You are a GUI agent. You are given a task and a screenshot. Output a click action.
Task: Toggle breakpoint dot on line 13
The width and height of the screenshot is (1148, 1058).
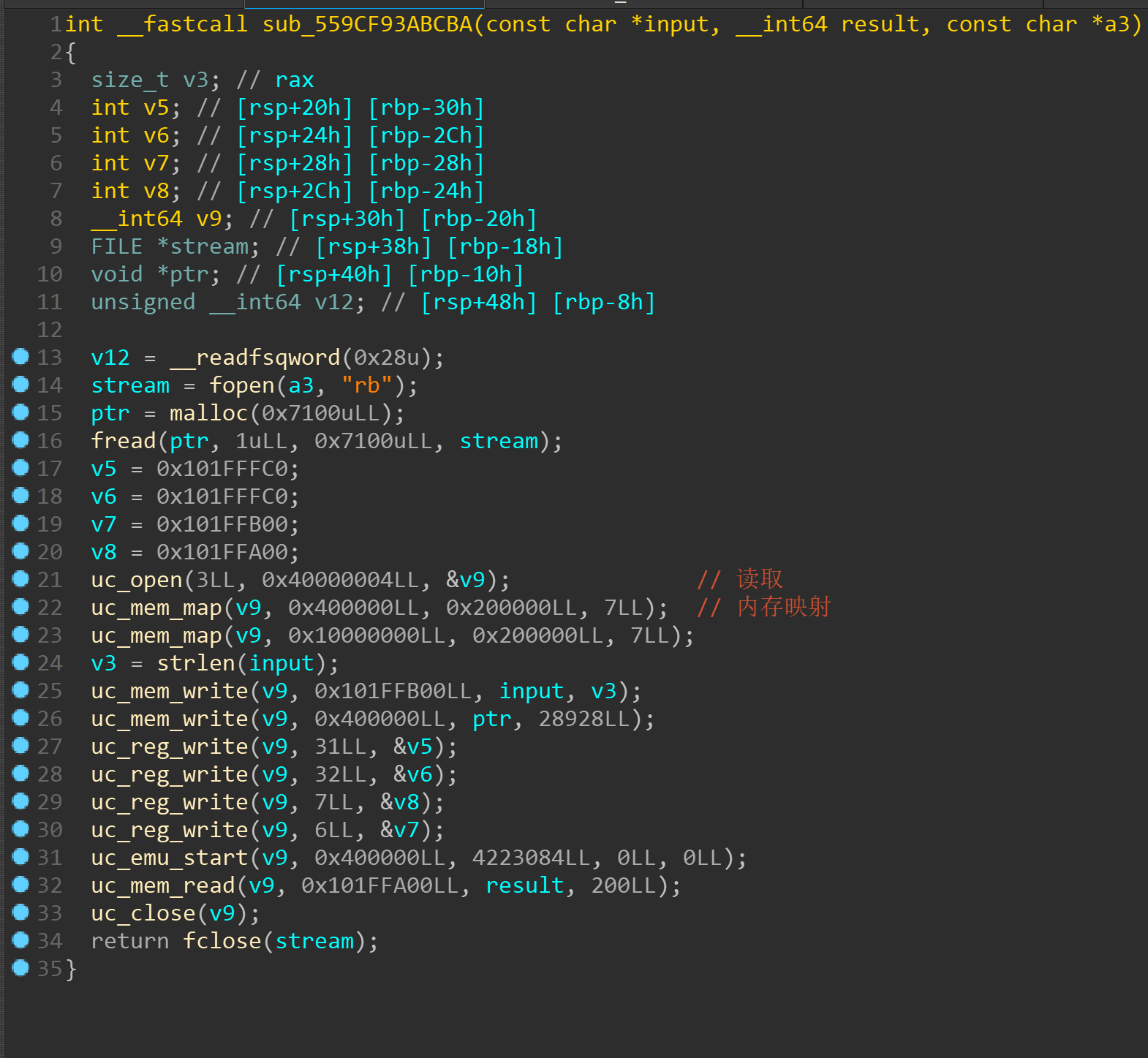coord(20,357)
